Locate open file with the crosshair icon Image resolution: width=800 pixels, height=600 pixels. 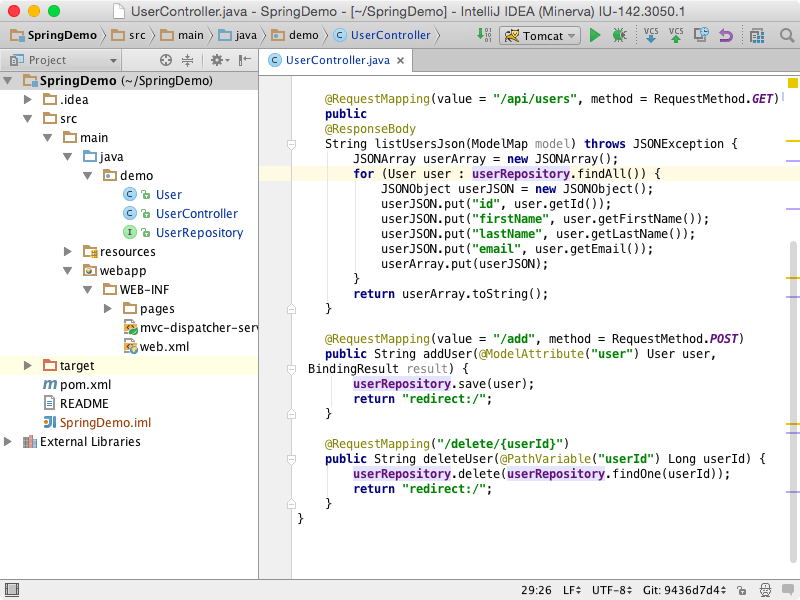click(x=165, y=60)
